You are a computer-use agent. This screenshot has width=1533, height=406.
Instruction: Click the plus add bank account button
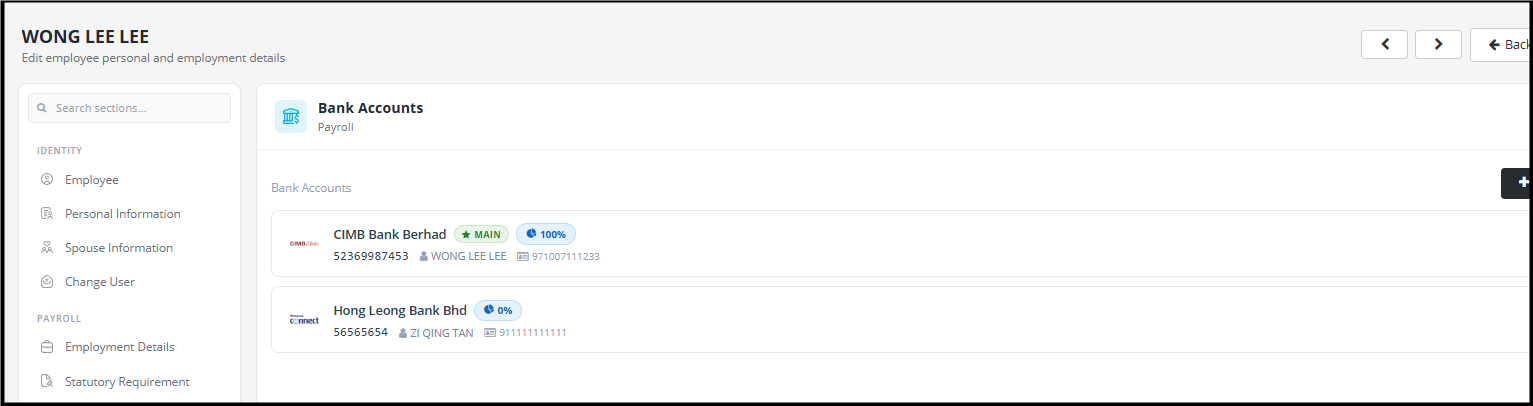(x=1517, y=183)
